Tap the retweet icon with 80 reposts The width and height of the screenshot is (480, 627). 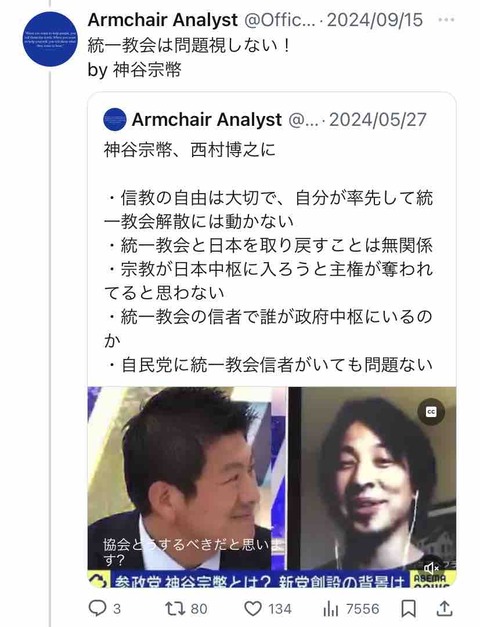pos(176,608)
